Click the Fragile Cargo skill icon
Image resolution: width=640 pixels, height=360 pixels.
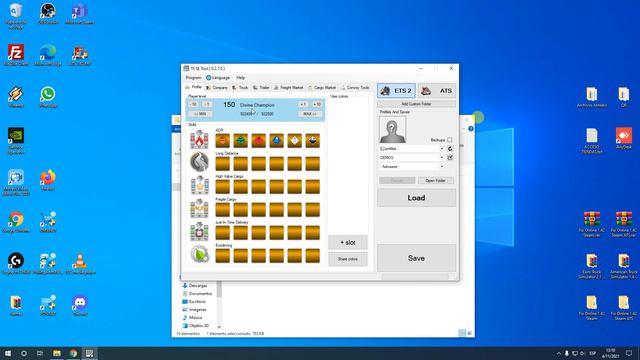pos(200,208)
